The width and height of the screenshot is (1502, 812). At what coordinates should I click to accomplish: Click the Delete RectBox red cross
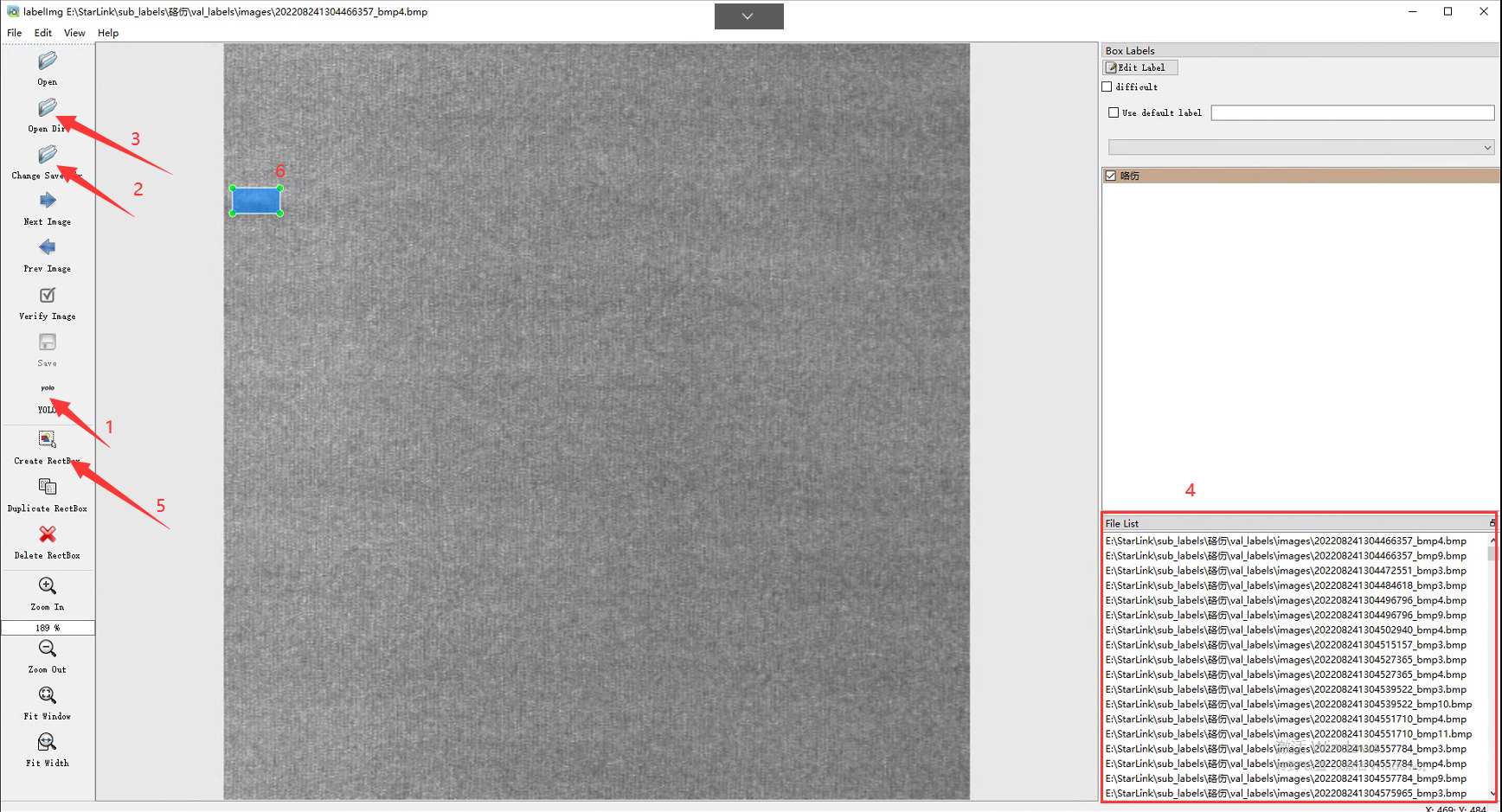[48, 534]
